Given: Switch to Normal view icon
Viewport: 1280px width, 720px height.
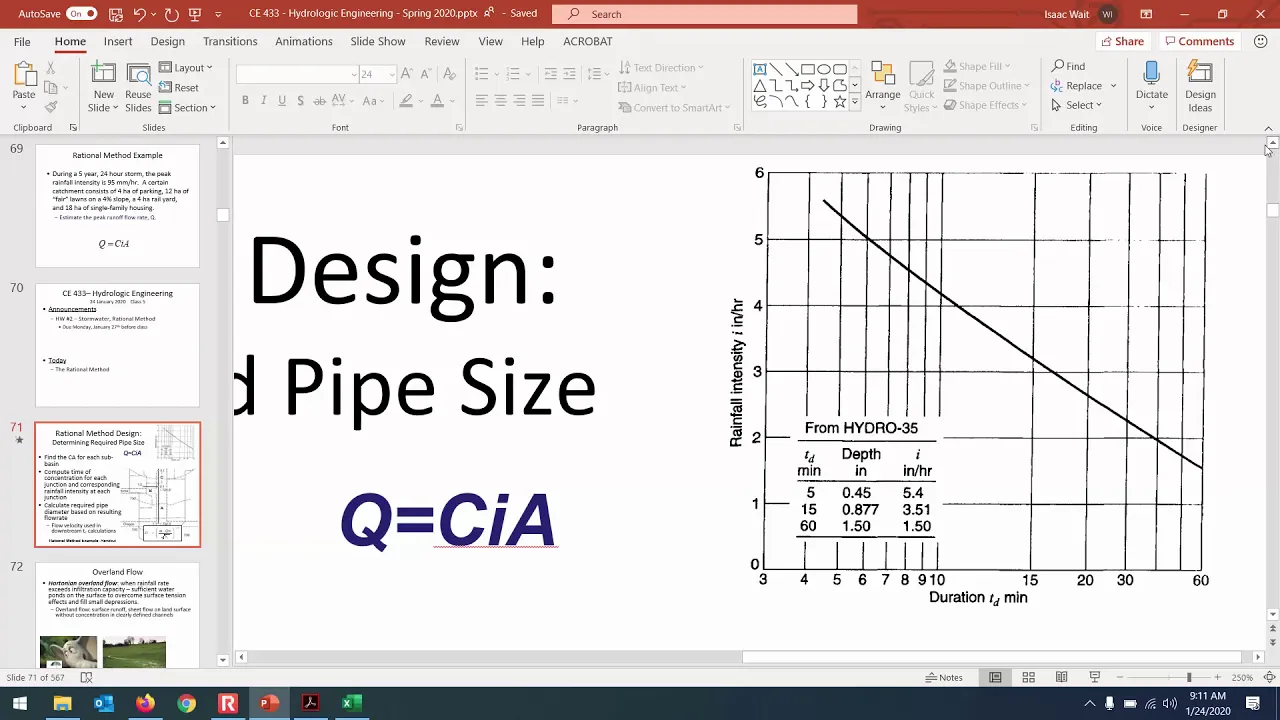Looking at the screenshot, I should (995, 677).
